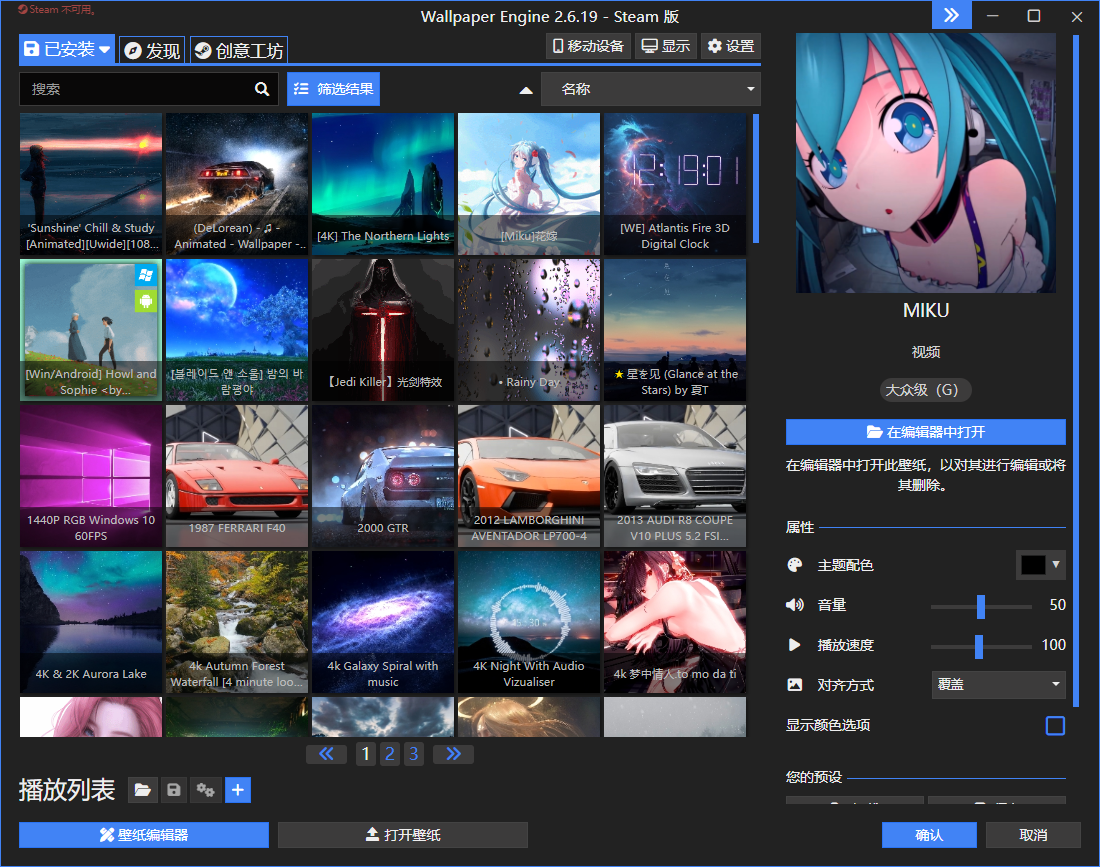Click the 在编辑器中打开 button
The image size is (1100, 867).
point(925,432)
